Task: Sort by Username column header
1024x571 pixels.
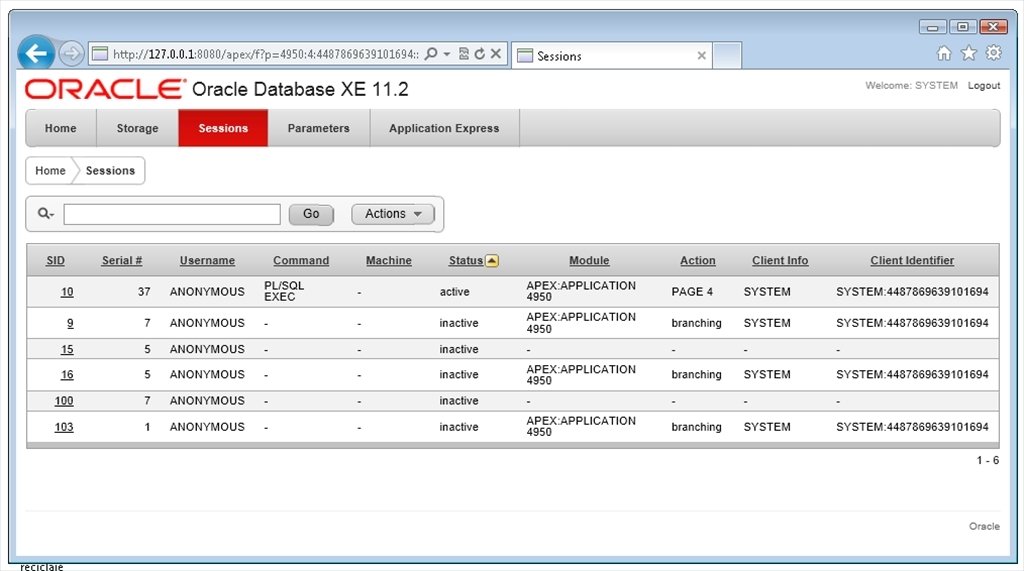Action: click(x=207, y=261)
